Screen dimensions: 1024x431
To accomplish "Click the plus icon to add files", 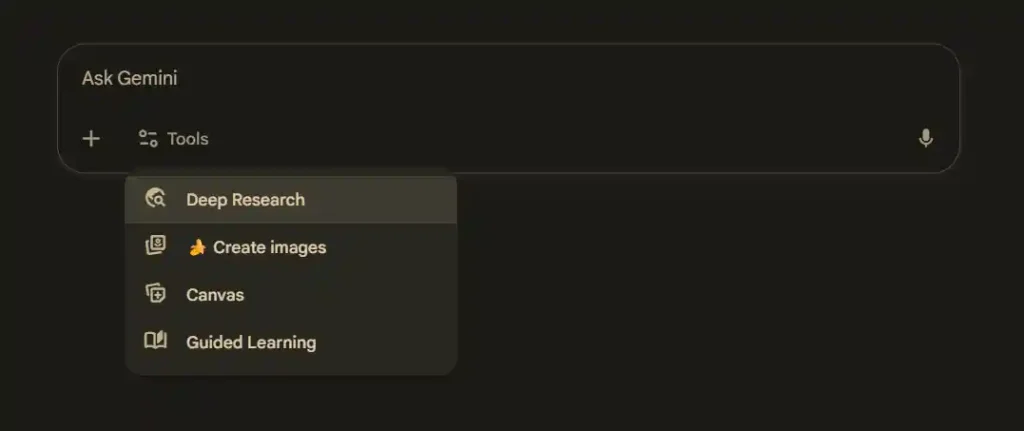I will 91,139.
